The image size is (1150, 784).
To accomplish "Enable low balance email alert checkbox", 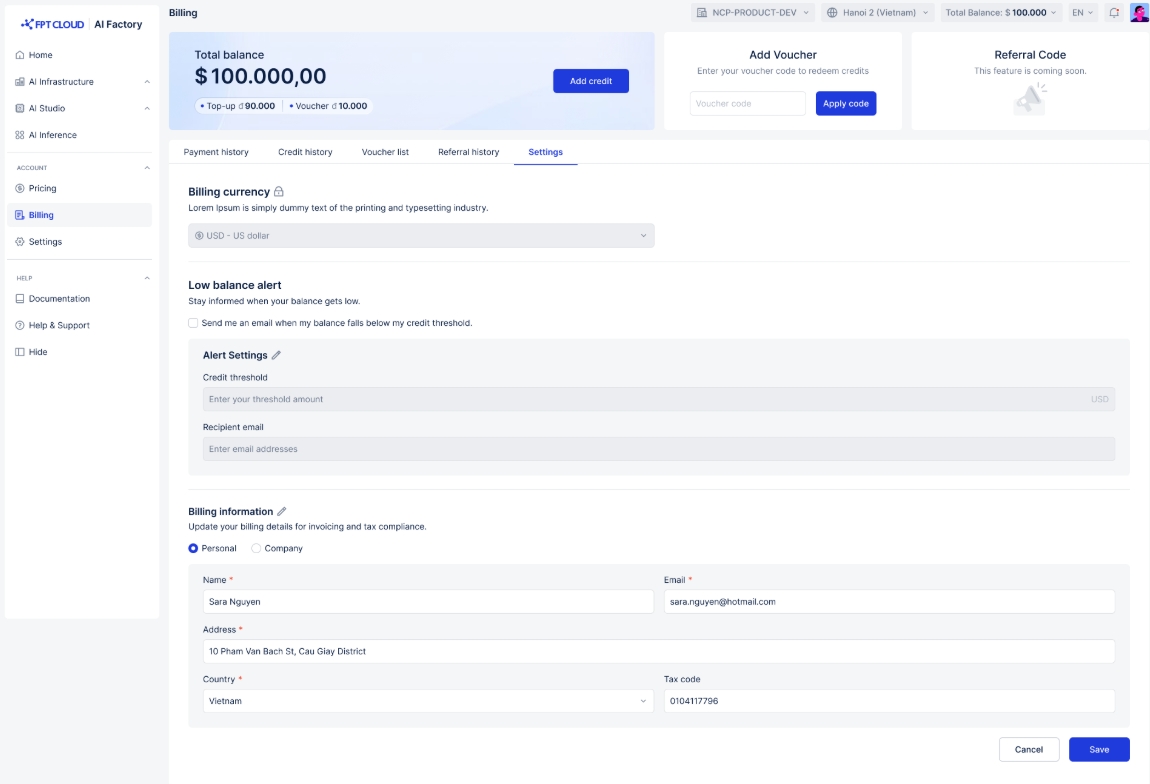I will 193,323.
